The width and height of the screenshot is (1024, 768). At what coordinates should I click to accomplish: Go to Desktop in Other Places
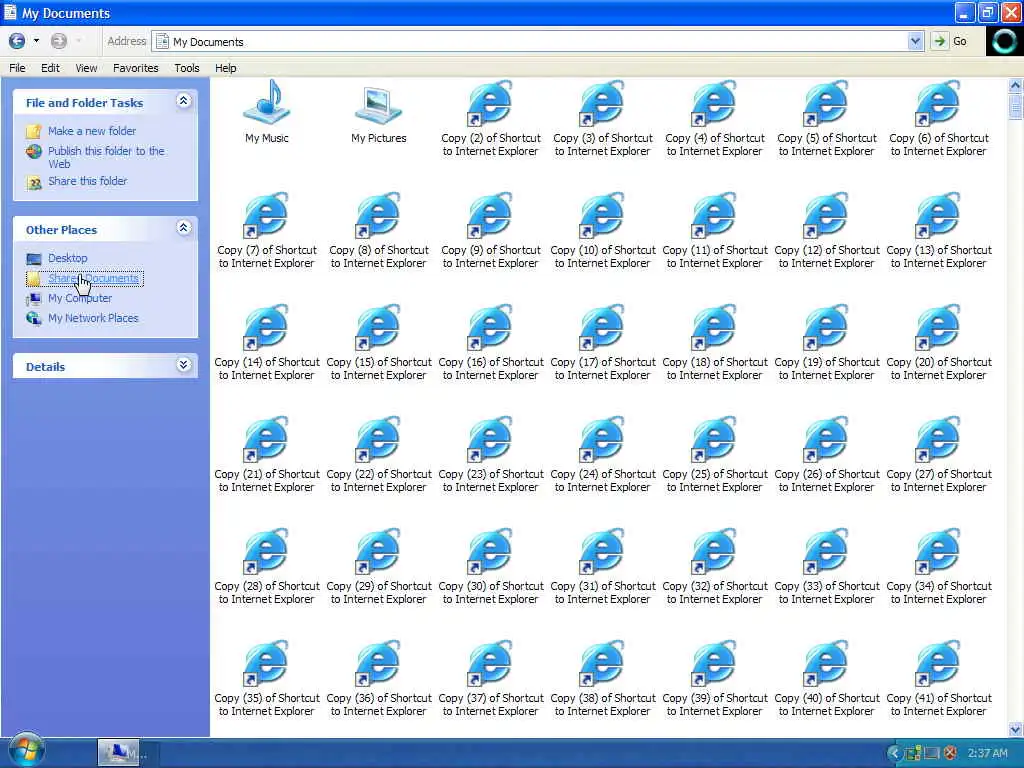click(67, 258)
